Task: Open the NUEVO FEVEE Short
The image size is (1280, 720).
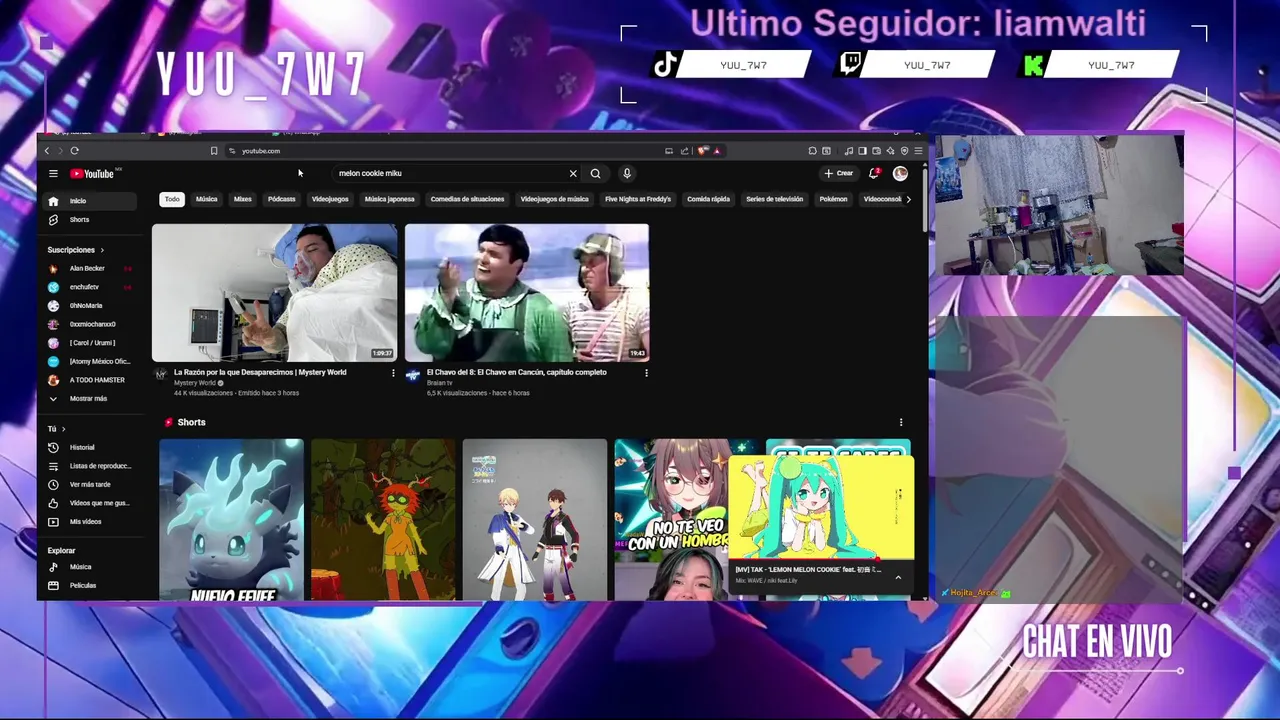Action: coord(231,519)
